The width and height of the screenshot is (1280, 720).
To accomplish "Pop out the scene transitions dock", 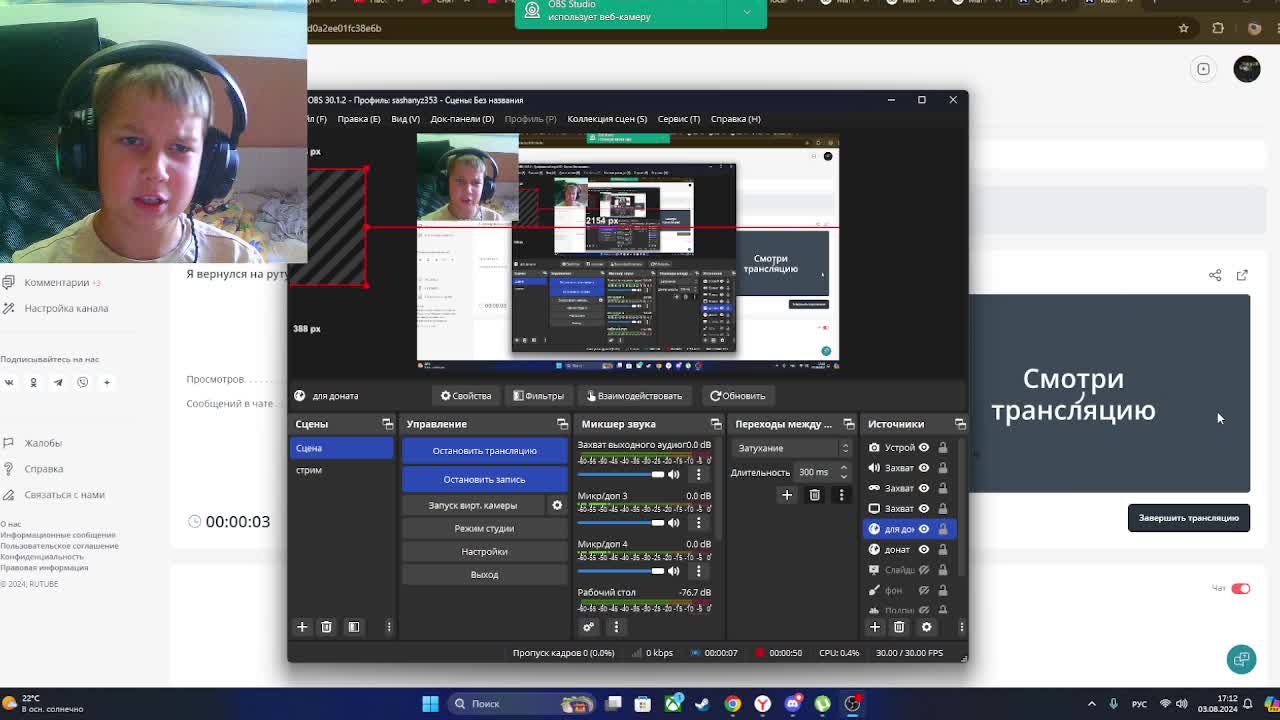I will click(849, 424).
